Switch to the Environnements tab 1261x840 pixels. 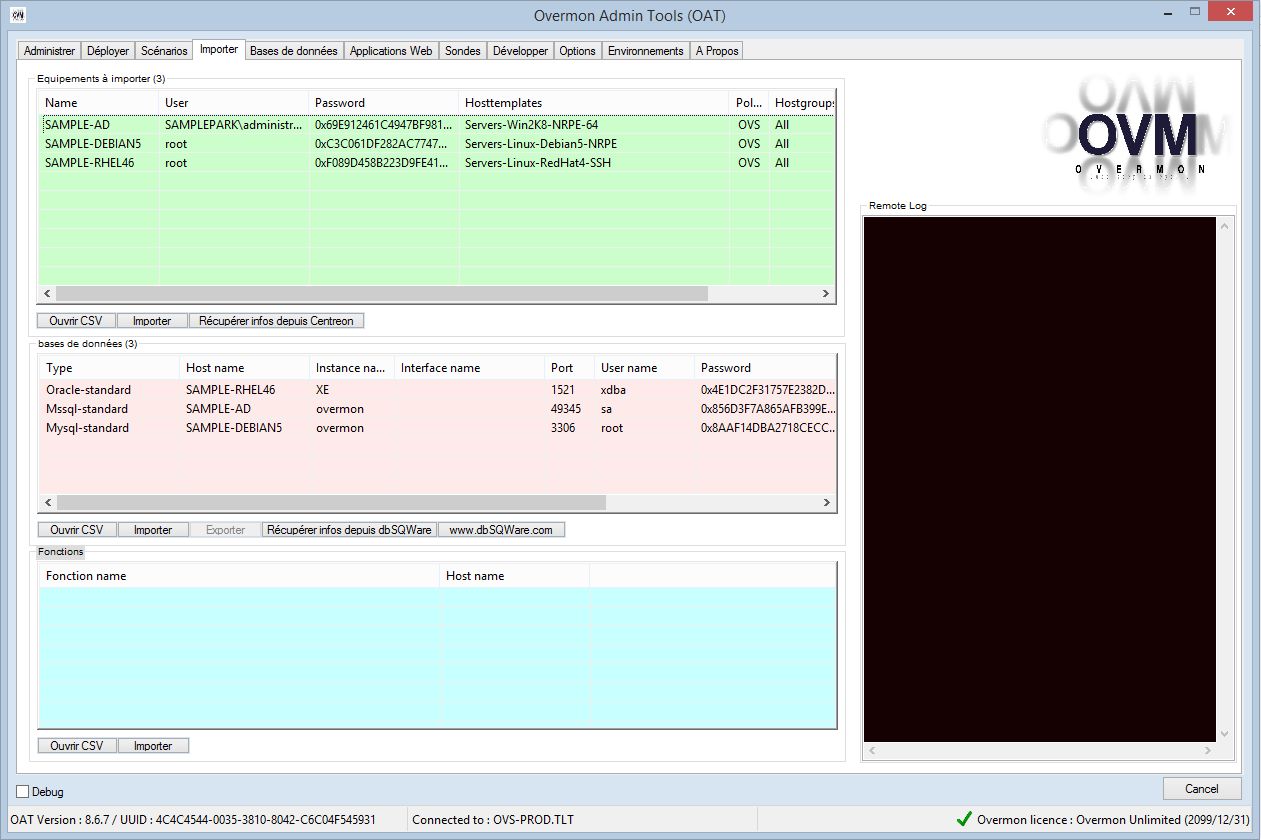pos(646,51)
